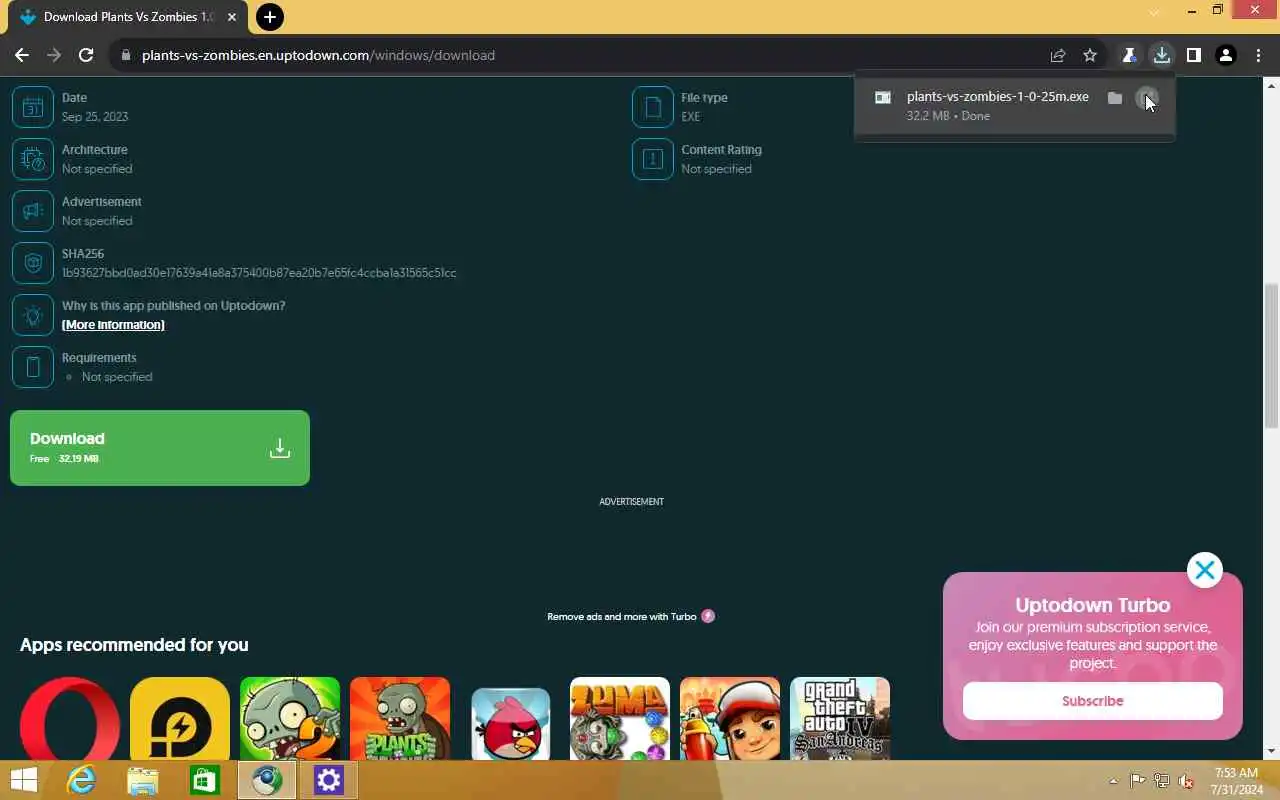Open the Subway Surfers app thumbnail
Image resolution: width=1280 pixels, height=800 pixels.
click(x=730, y=719)
